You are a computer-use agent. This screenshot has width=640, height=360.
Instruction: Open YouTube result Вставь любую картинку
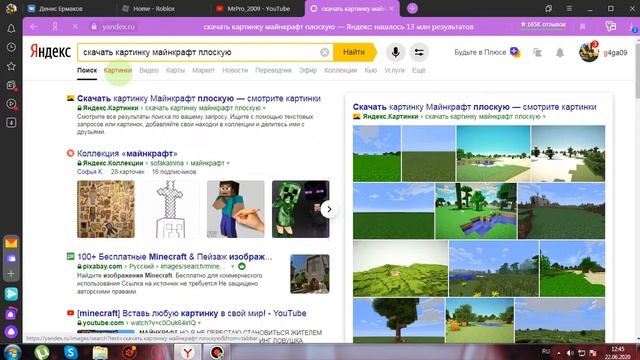(x=192, y=313)
